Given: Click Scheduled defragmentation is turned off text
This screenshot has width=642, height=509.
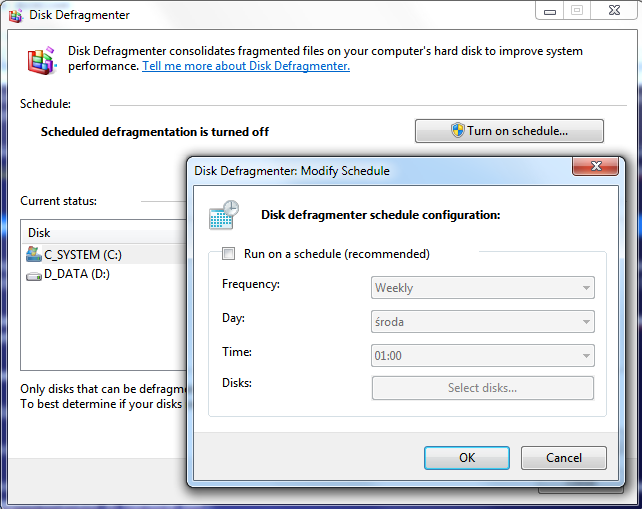Looking at the screenshot, I should pos(154,132).
